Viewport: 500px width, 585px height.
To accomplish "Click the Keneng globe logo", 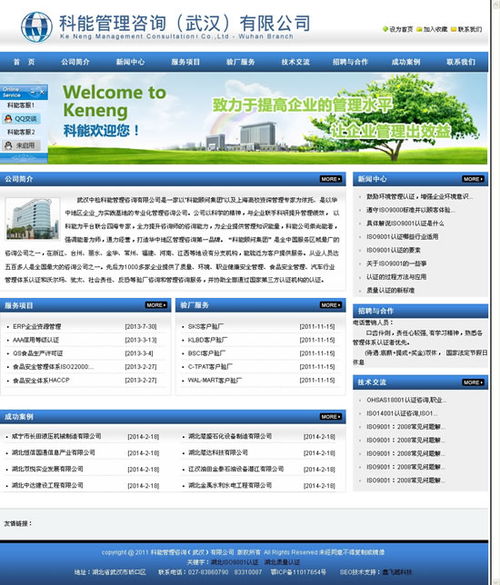I will [x=37, y=27].
